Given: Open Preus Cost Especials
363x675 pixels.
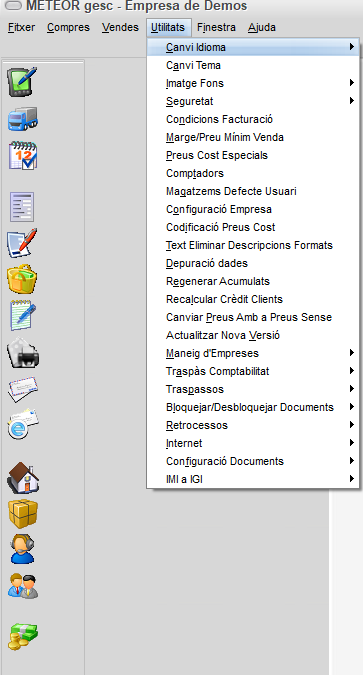Looking at the screenshot, I should pyautogui.click(x=253, y=155).
